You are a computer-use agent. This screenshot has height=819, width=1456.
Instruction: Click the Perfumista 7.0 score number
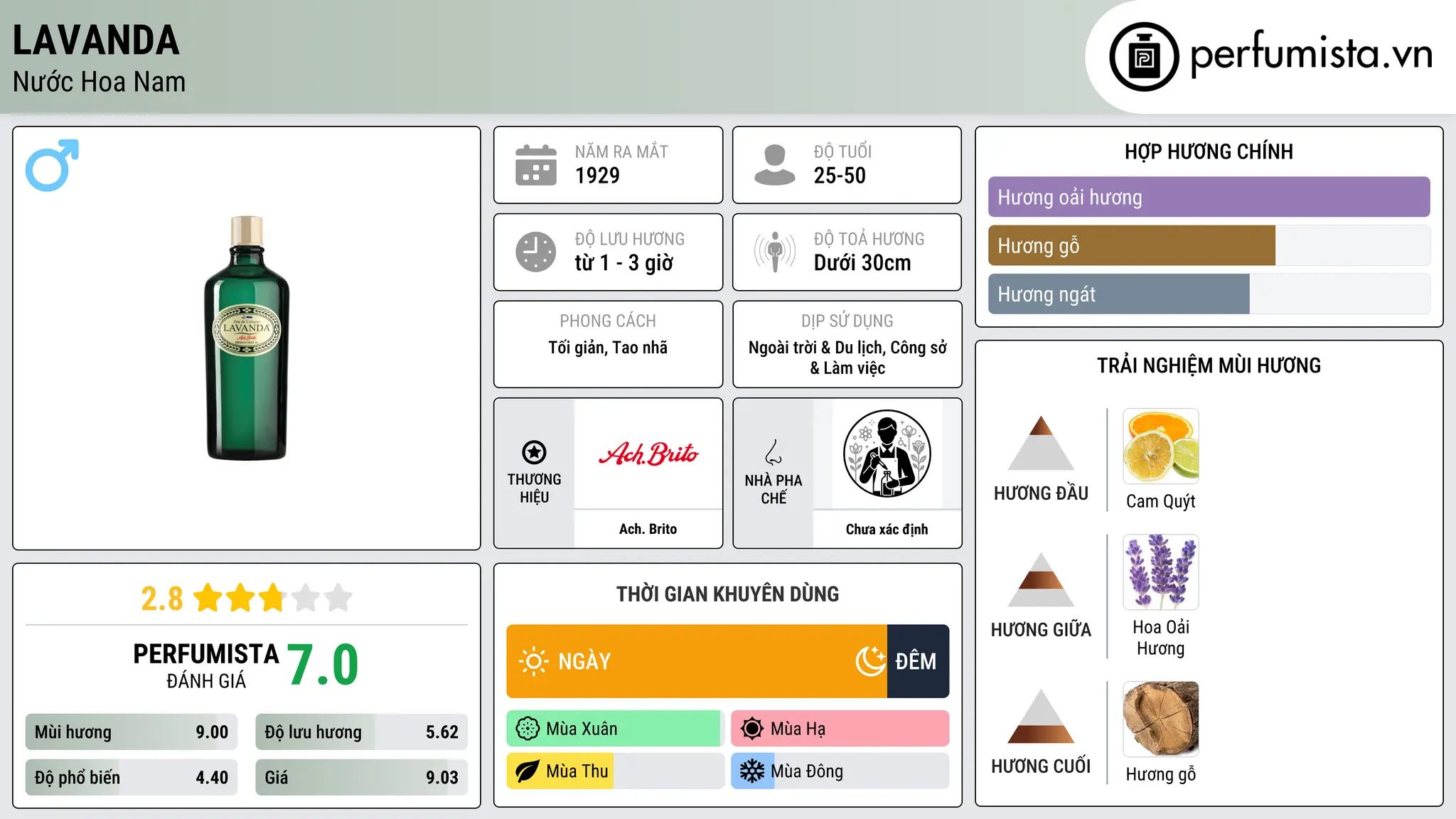click(323, 665)
